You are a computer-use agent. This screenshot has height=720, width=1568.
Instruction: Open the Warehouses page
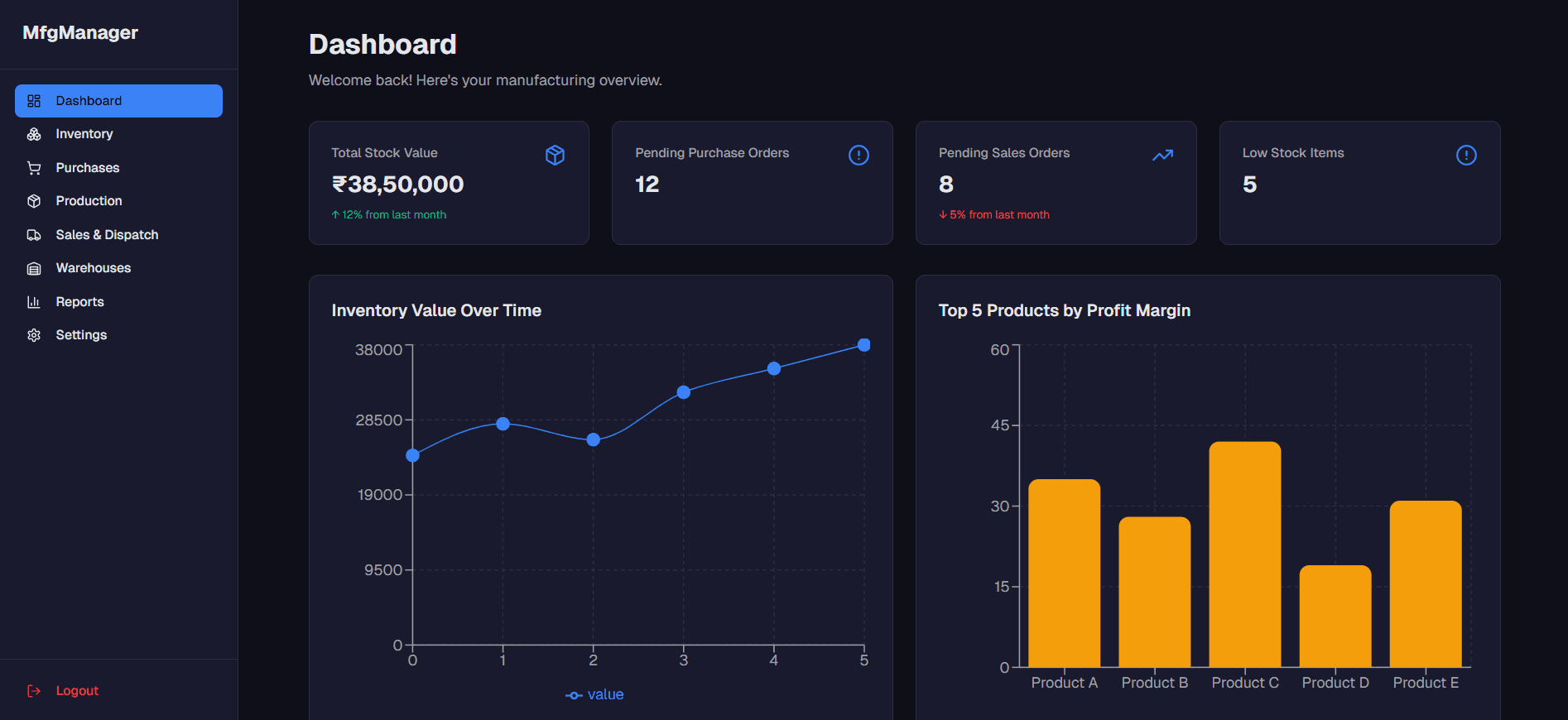93,268
